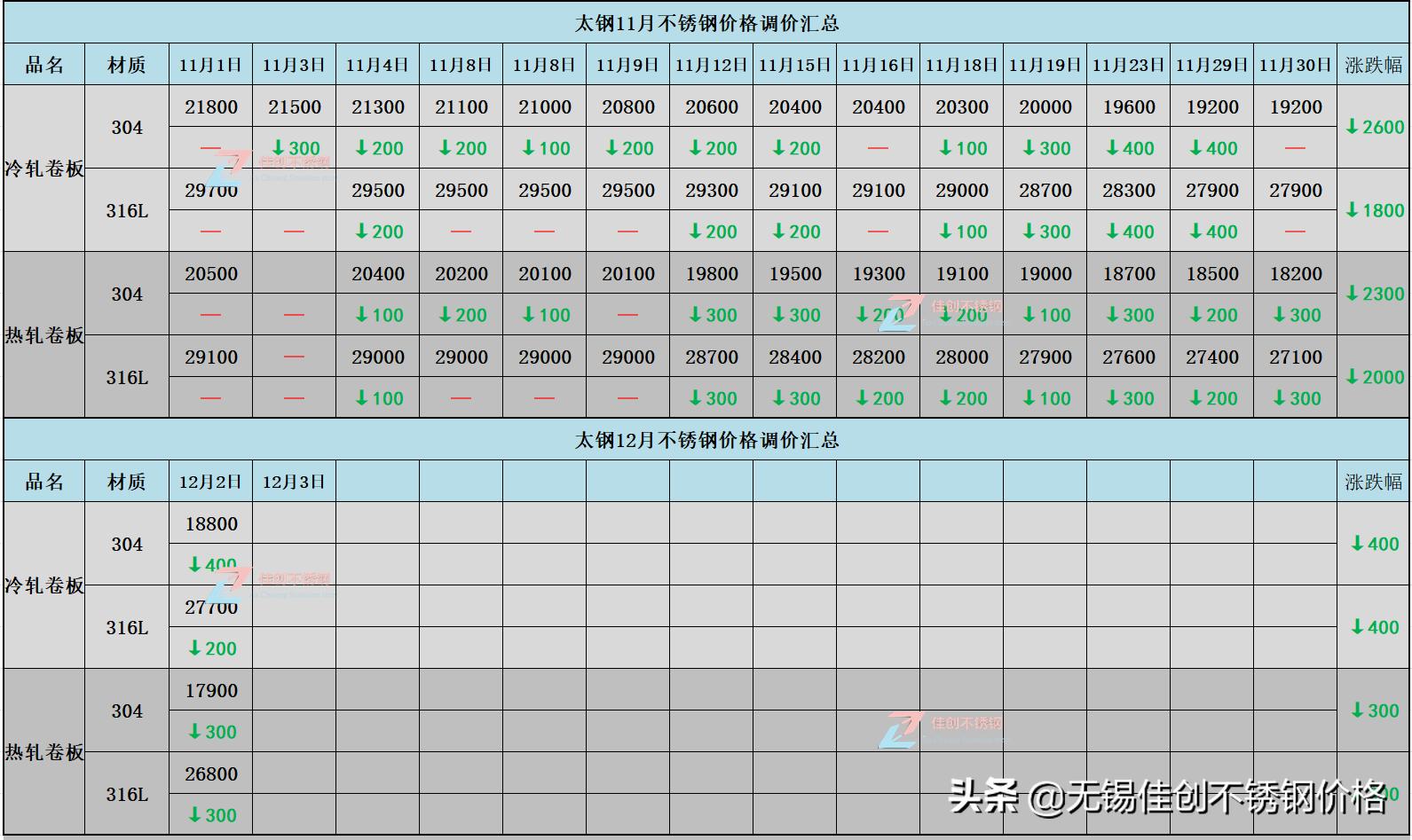Image resolution: width=1412 pixels, height=840 pixels.
Task: Click the 12月3日 column header
Action: coord(294,482)
